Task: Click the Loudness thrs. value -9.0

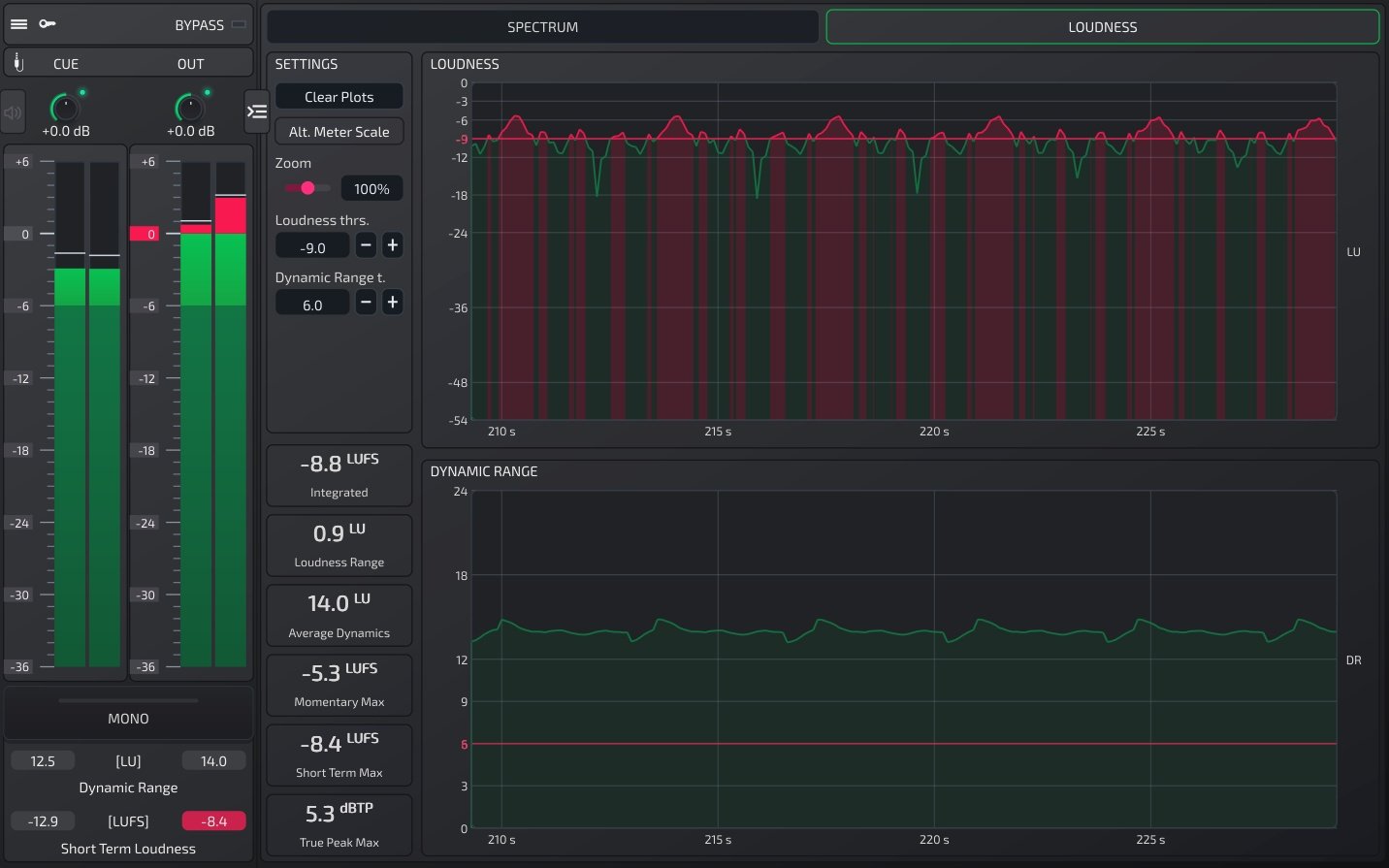Action: point(312,247)
